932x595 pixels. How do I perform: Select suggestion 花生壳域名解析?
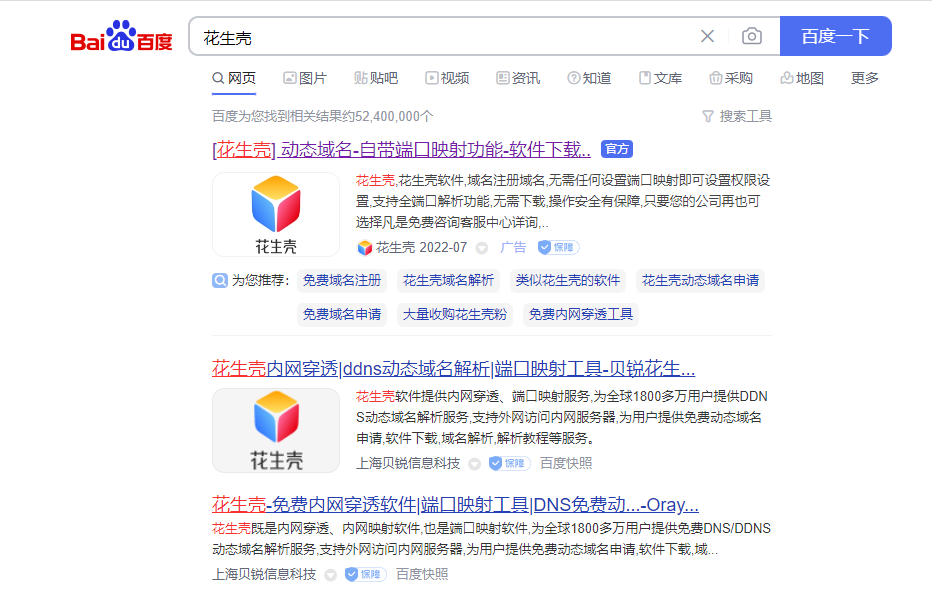tap(448, 281)
